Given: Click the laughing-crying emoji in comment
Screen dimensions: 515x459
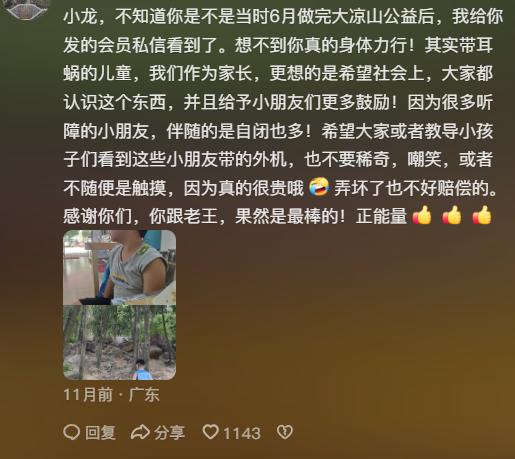Looking at the screenshot, I should [319, 187].
